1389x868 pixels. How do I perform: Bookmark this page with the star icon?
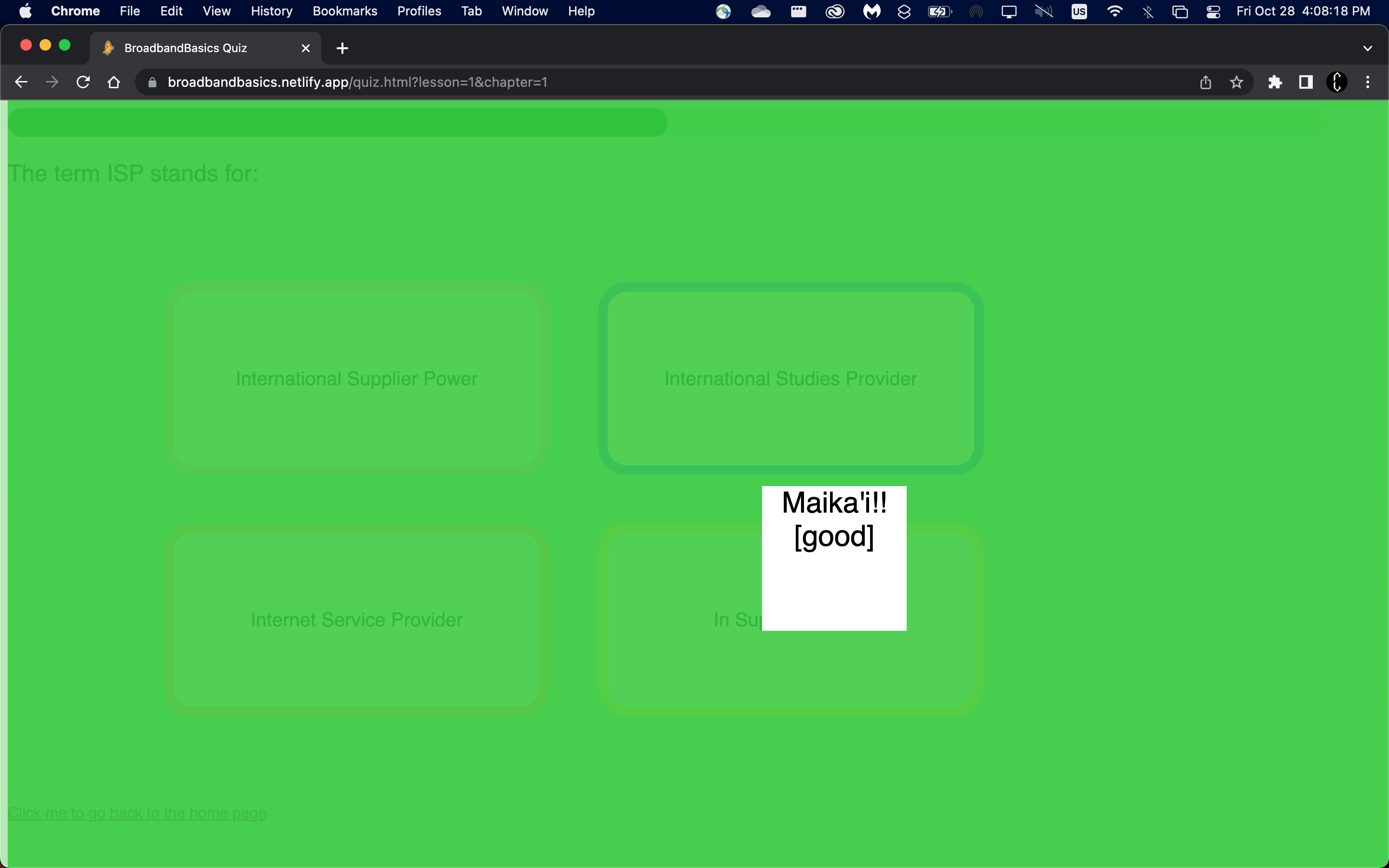pos(1236,82)
